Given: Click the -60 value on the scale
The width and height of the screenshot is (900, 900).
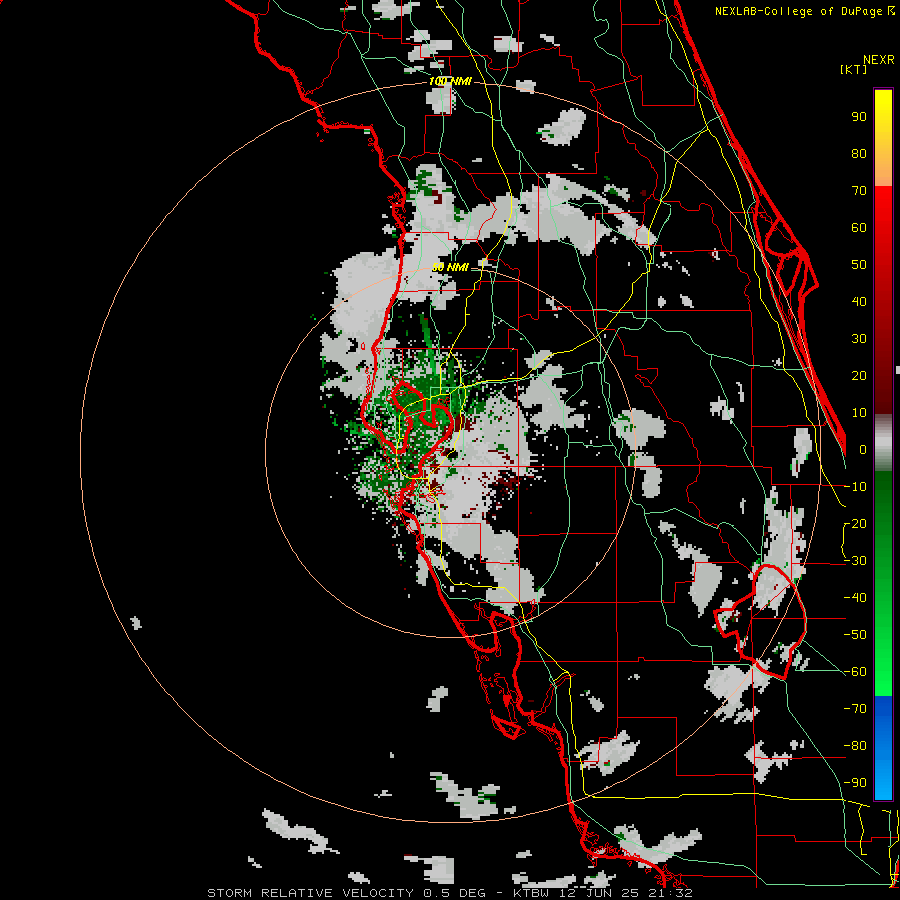Looking at the screenshot, I should 855,672.
